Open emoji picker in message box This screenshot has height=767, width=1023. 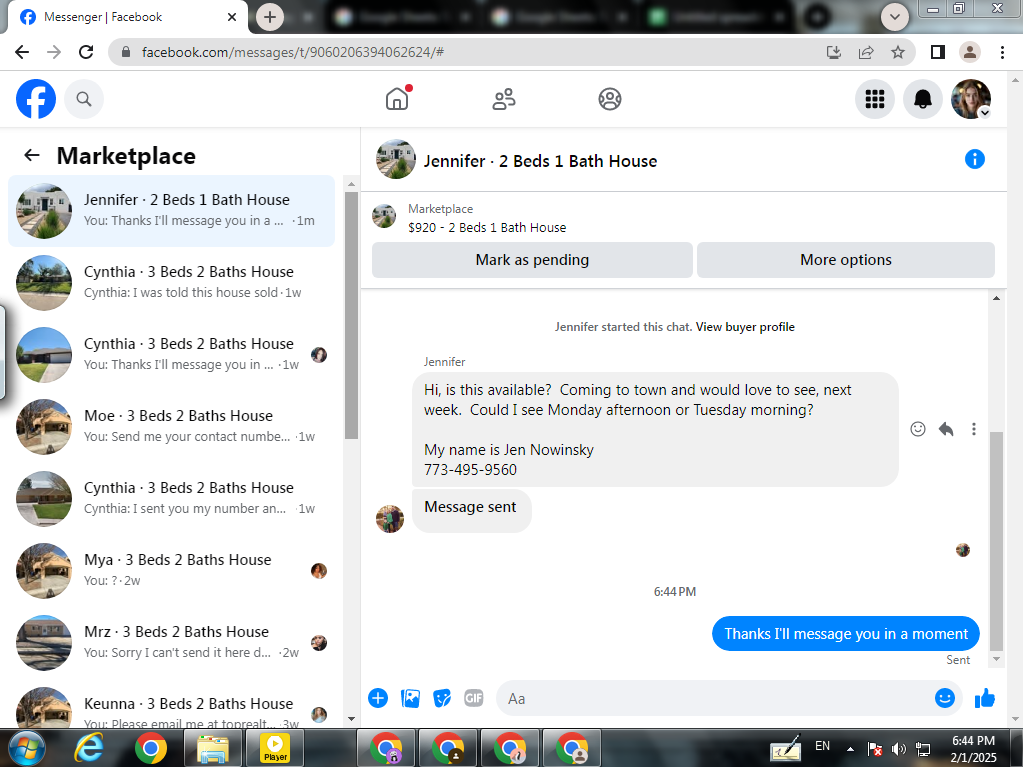click(x=945, y=699)
